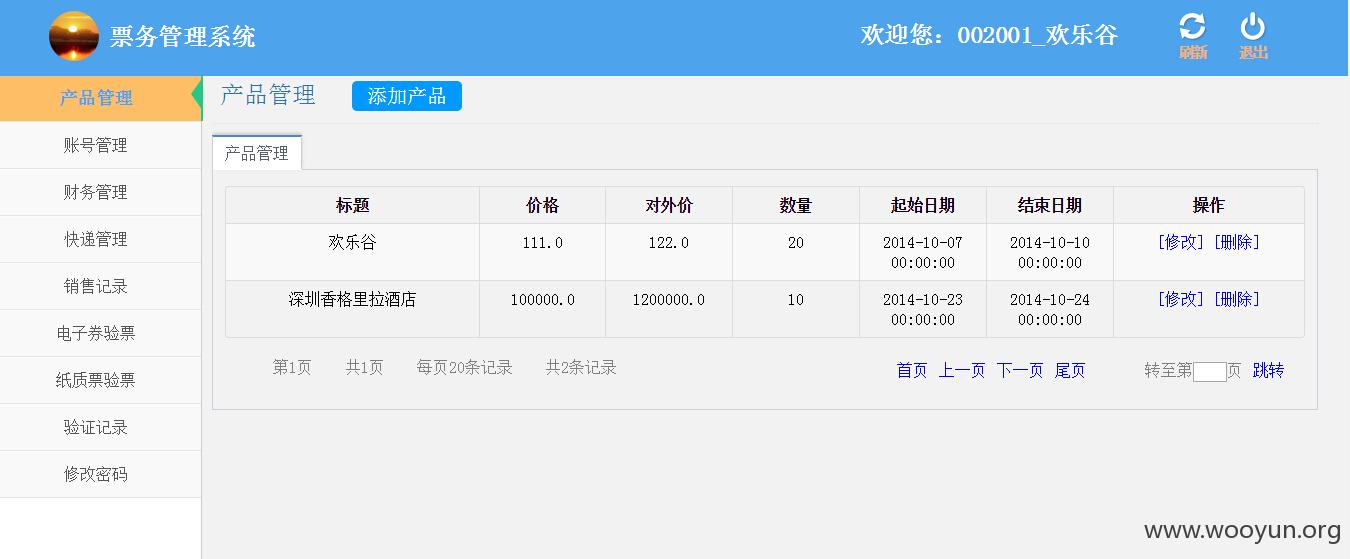This screenshot has width=1350, height=559.
Task: Click the 结束日期 column header
Action: 1050,205
